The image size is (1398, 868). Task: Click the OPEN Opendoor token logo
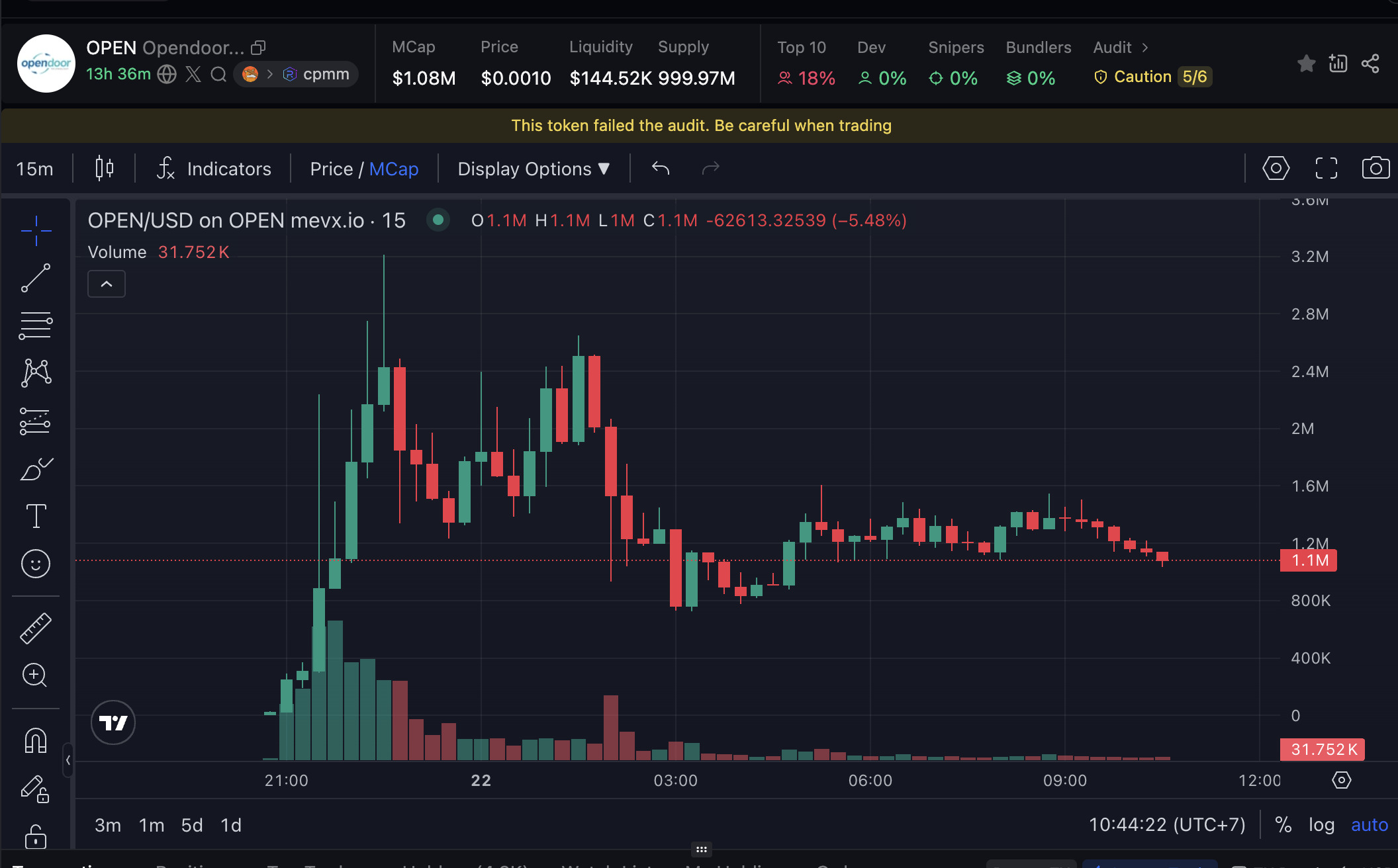(x=46, y=64)
